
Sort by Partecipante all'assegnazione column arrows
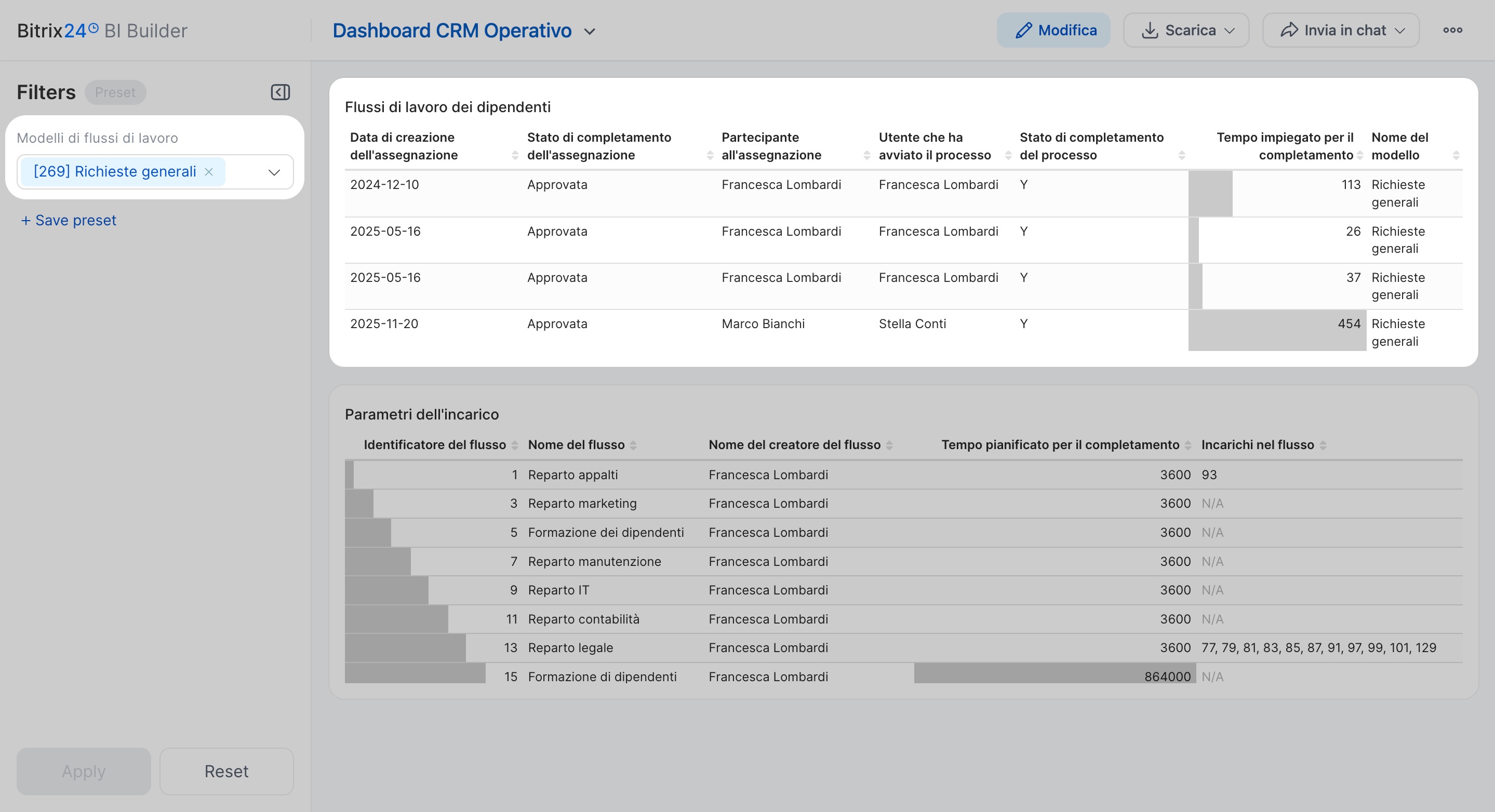(x=866, y=155)
